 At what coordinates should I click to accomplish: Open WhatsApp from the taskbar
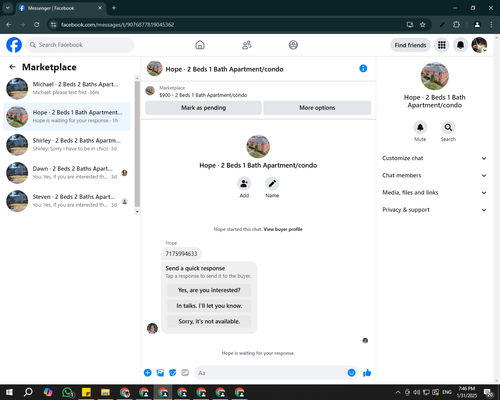click(x=68, y=392)
